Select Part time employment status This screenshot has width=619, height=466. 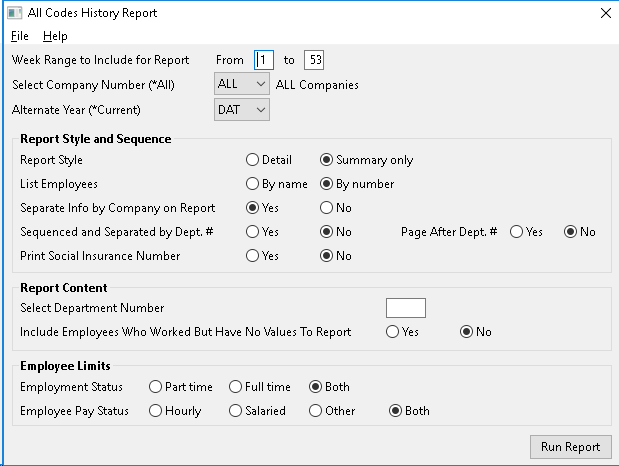pos(180,387)
